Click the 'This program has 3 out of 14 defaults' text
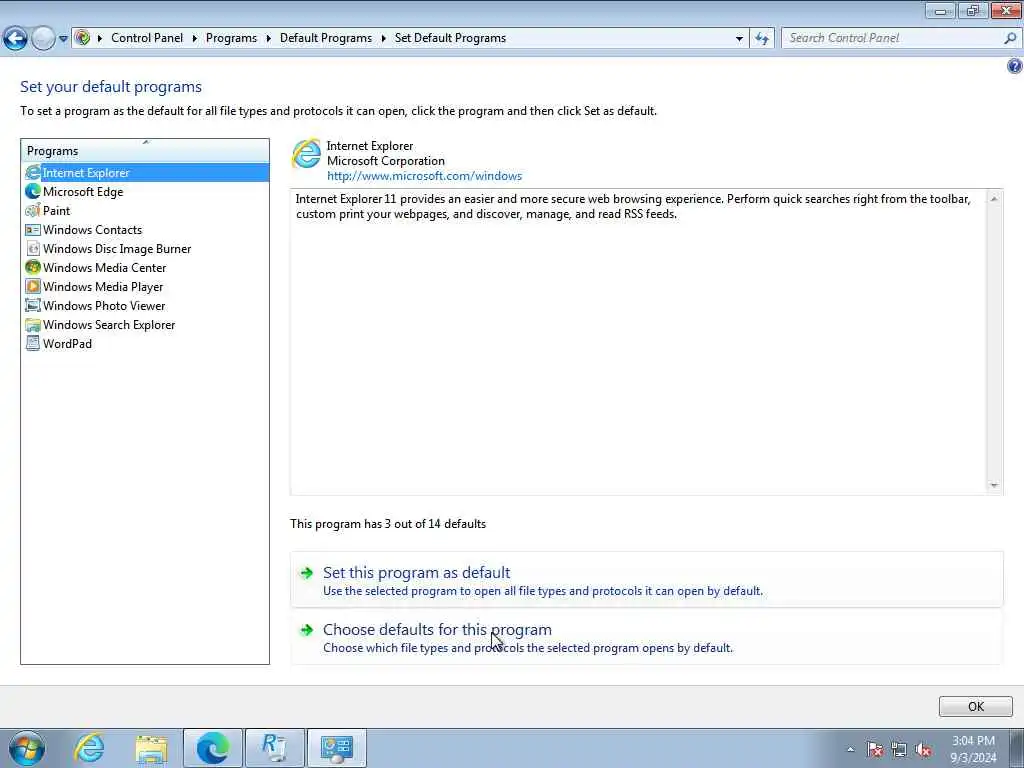The width and height of the screenshot is (1024, 768). point(388,524)
